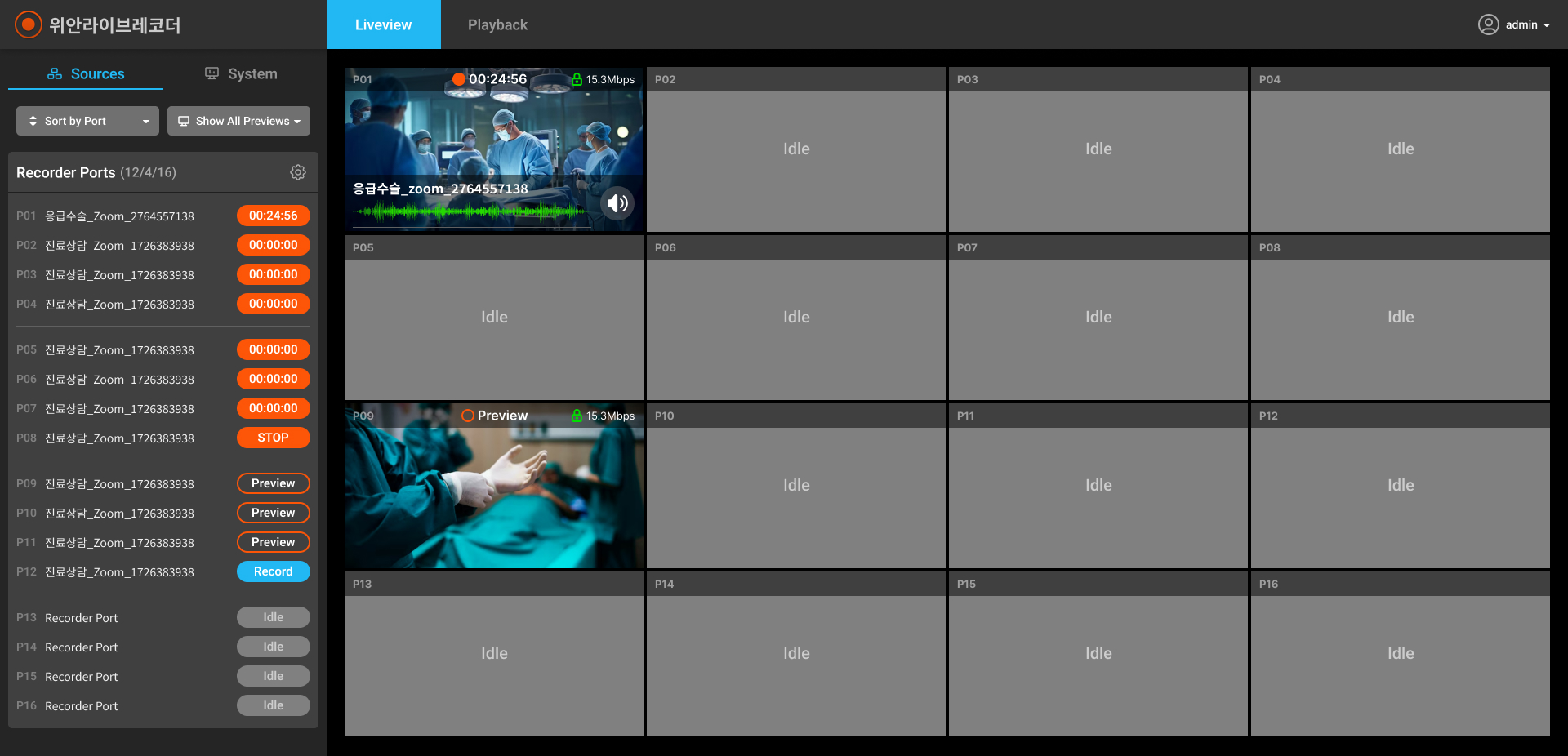Viewport: 1568px width, 756px height.
Task: Open Recorder Ports settings gear
Action: pos(298,172)
